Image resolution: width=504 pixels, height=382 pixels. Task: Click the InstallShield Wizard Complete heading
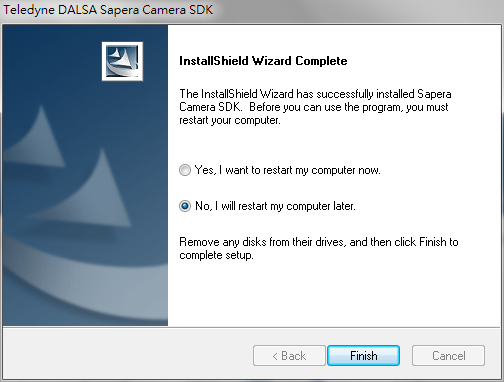[263, 61]
